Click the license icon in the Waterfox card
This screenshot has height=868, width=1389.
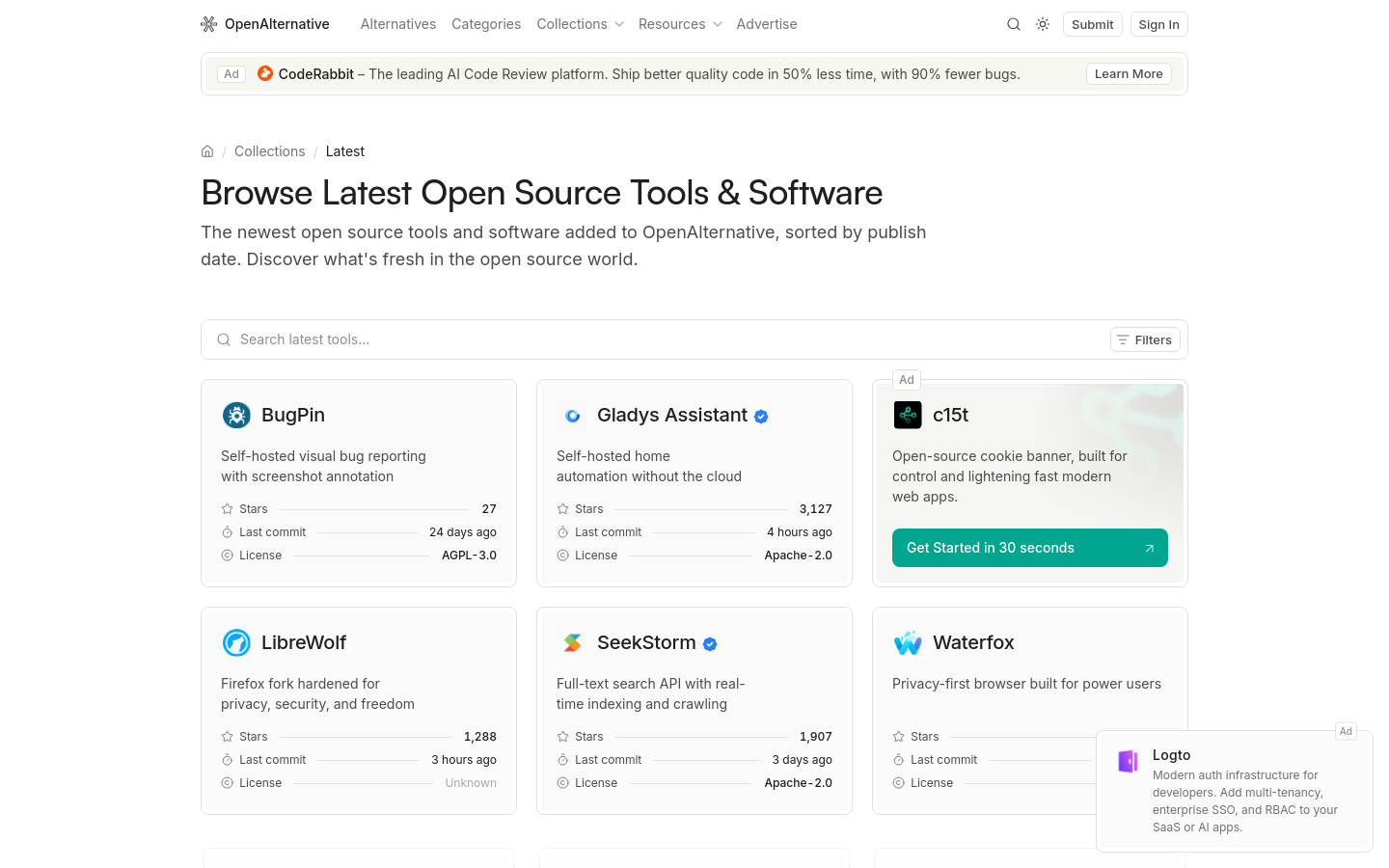tap(899, 783)
